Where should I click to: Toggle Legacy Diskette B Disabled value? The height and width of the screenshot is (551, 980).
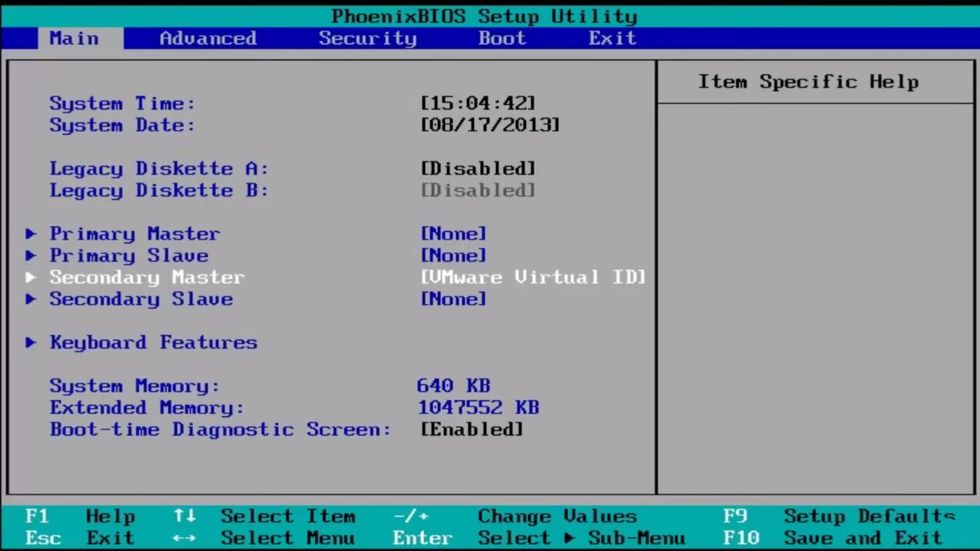[478, 191]
